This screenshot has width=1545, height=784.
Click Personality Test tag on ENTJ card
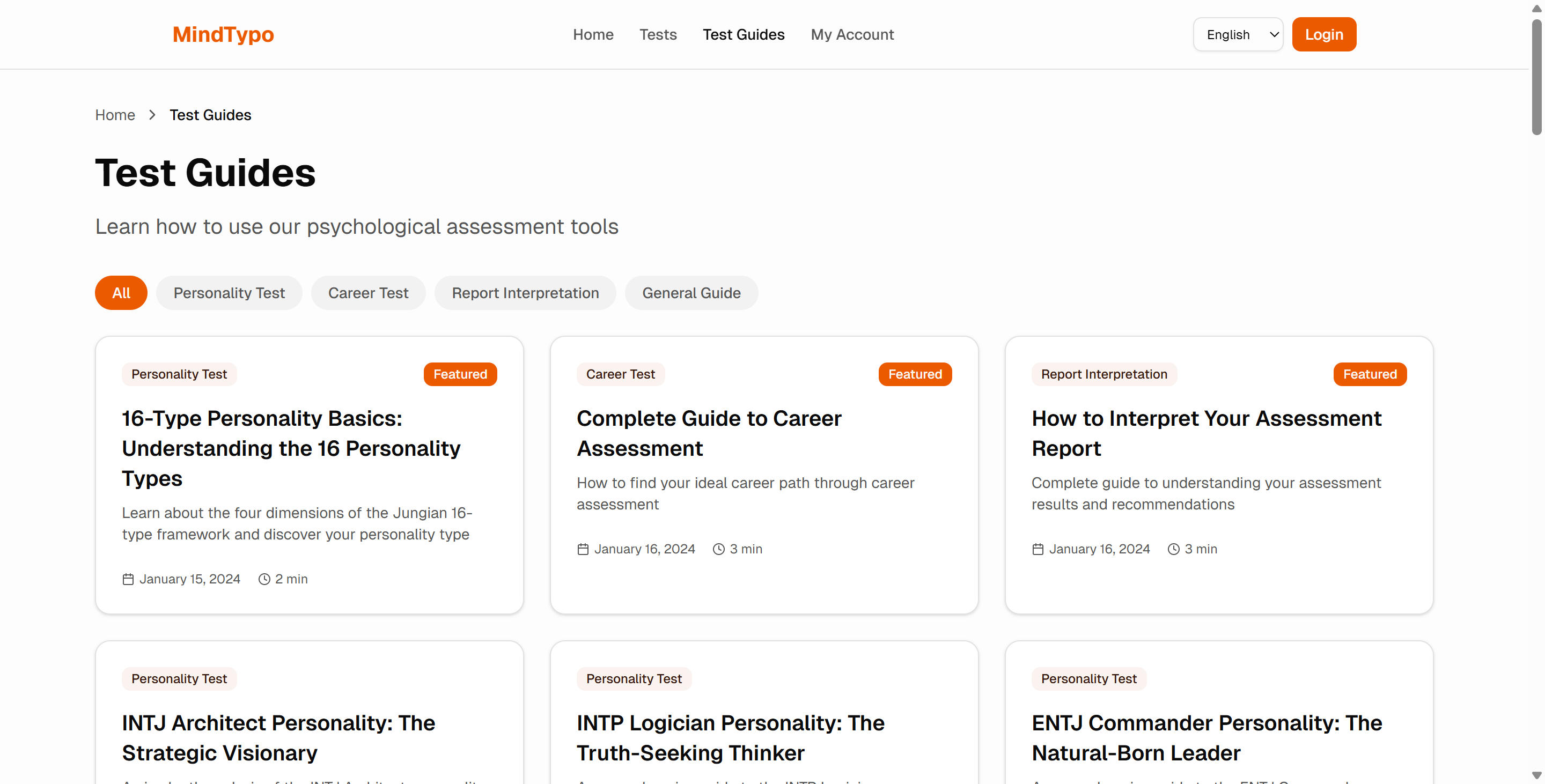1088,678
